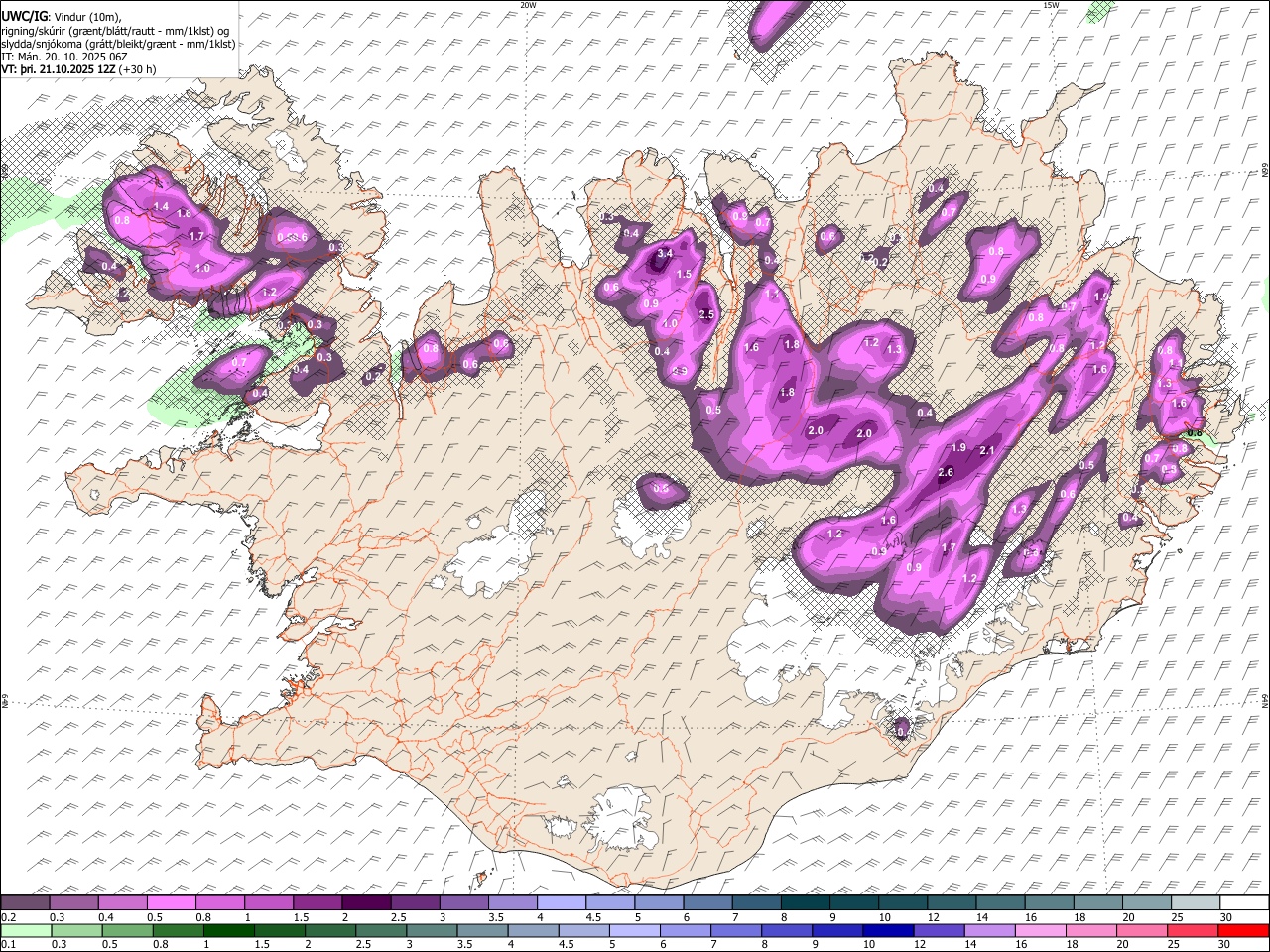Click the darkest purple snow swatch at 2
This screenshot has height=952, width=1270.
[x=365, y=902]
